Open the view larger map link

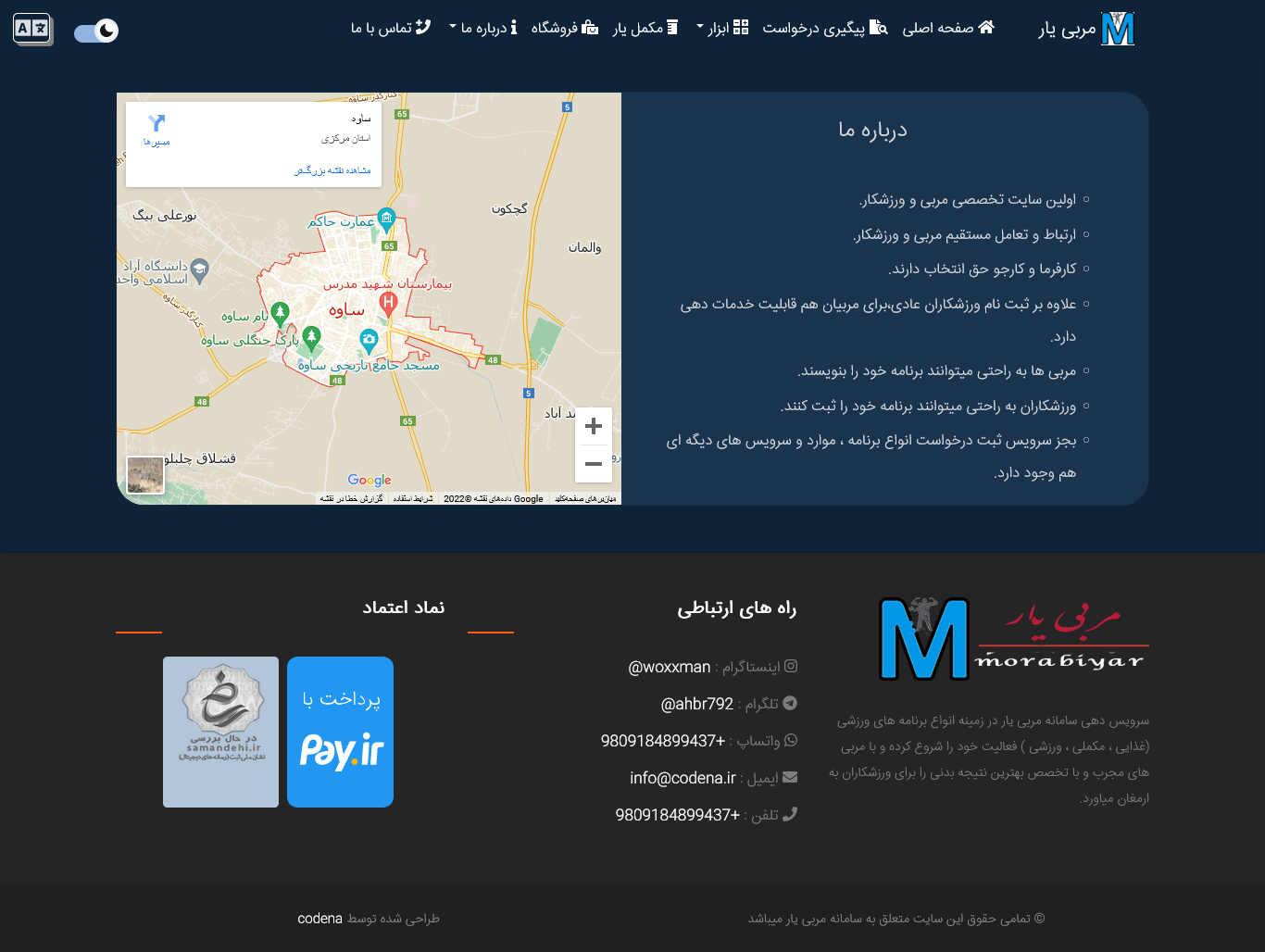click(x=332, y=170)
